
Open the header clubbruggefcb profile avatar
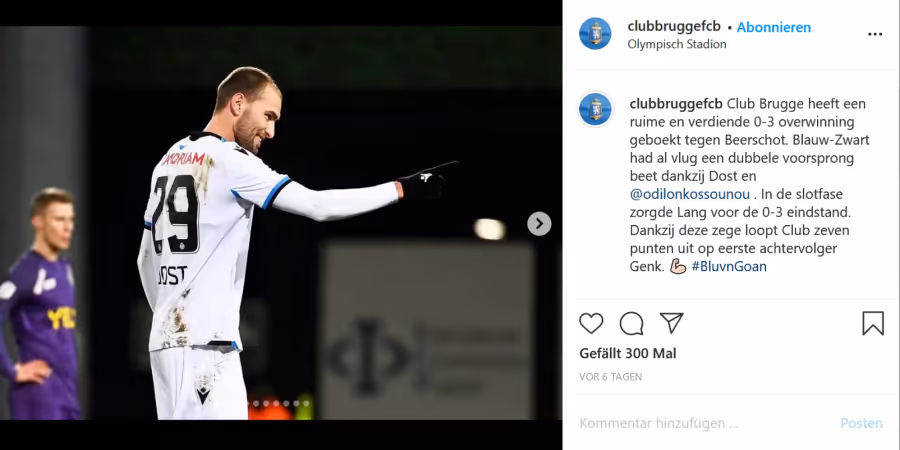595,33
